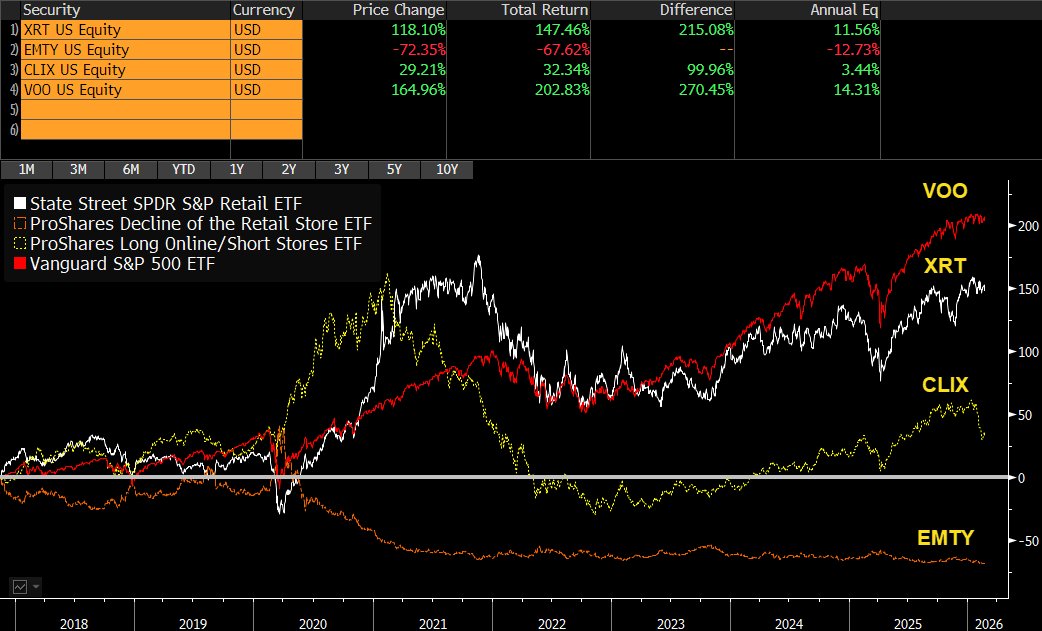Viewport: 1042px width, 631px height.
Task: Open the chart icon dropdown arrow
Action: [36, 586]
